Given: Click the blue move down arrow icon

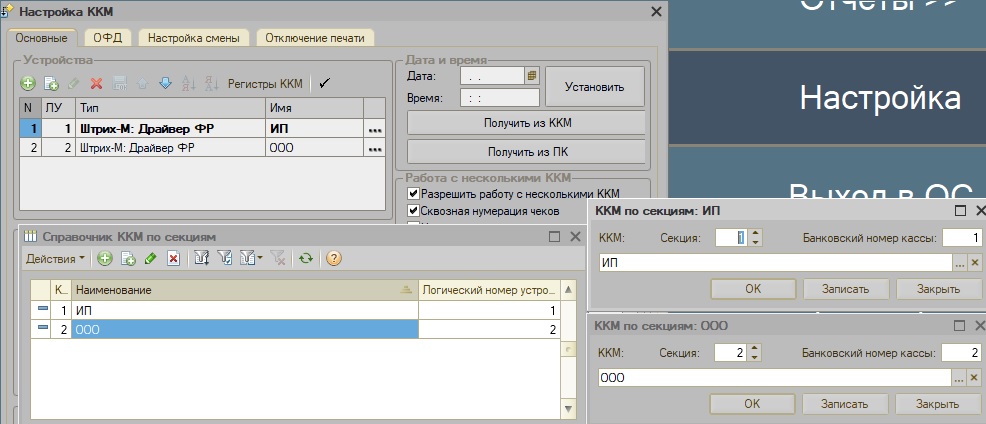Looking at the screenshot, I should [x=166, y=84].
